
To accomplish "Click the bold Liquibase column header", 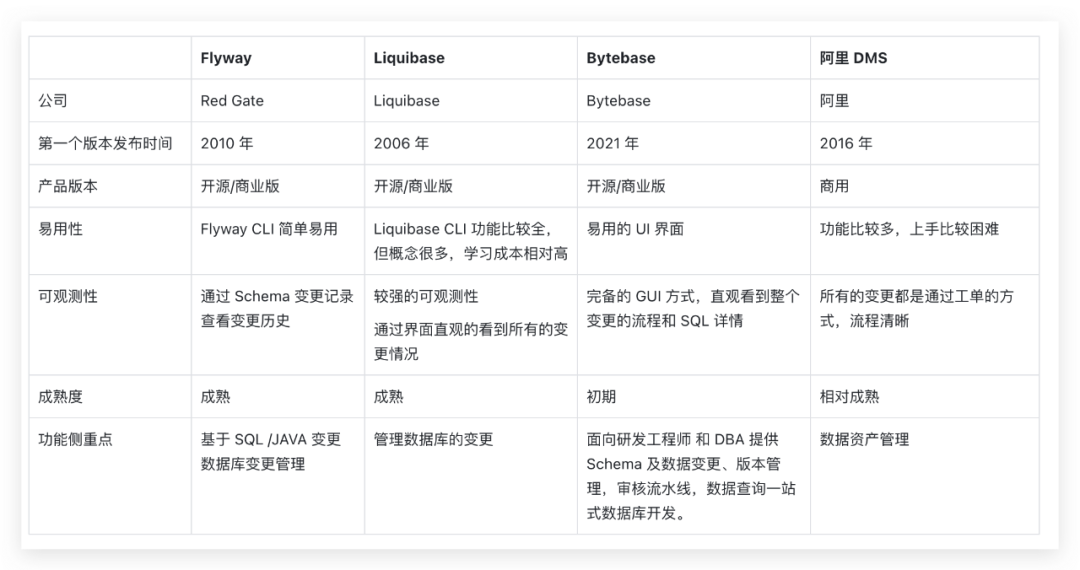I will pyautogui.click(x=409, y=58).
